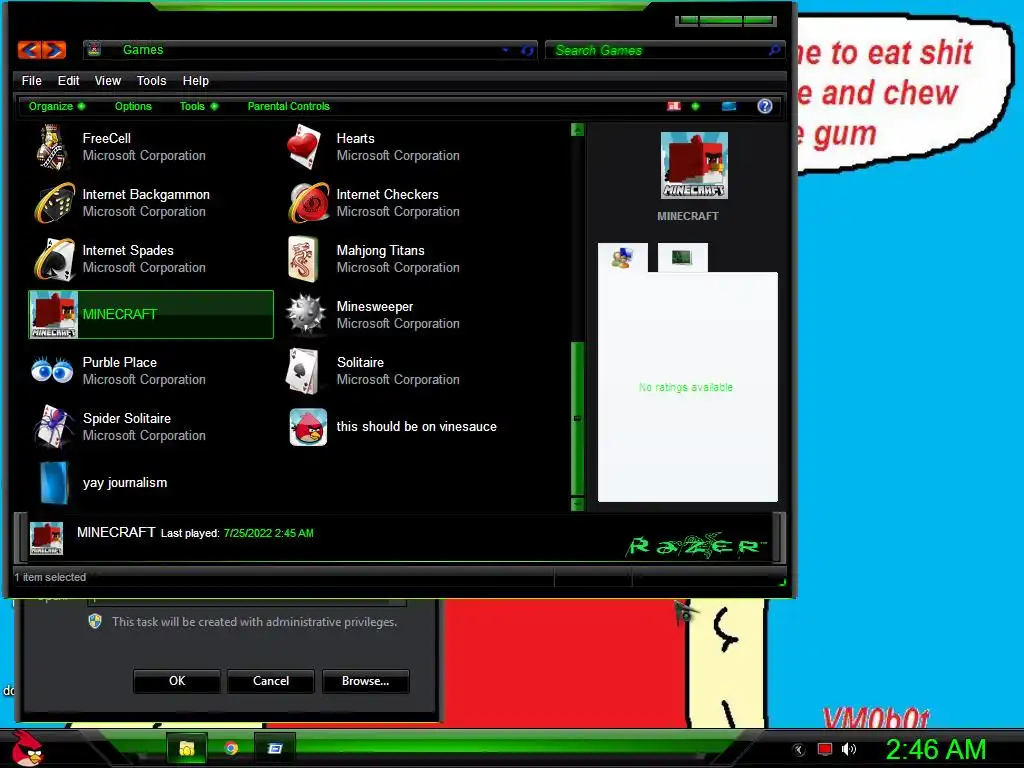
Task: Open the help question mark icon
Action: click(x=765, y=106)
